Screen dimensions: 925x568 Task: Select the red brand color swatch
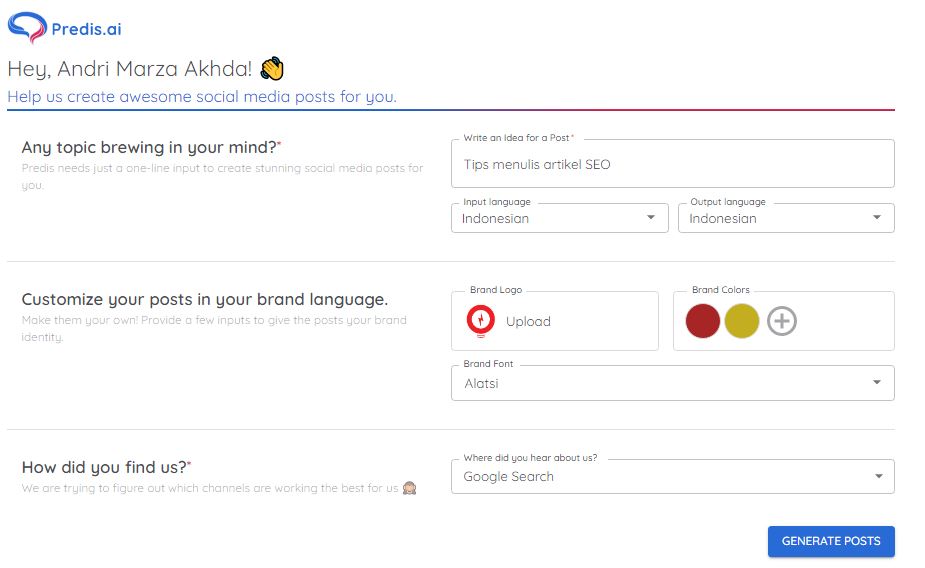(x=703, y=321)
